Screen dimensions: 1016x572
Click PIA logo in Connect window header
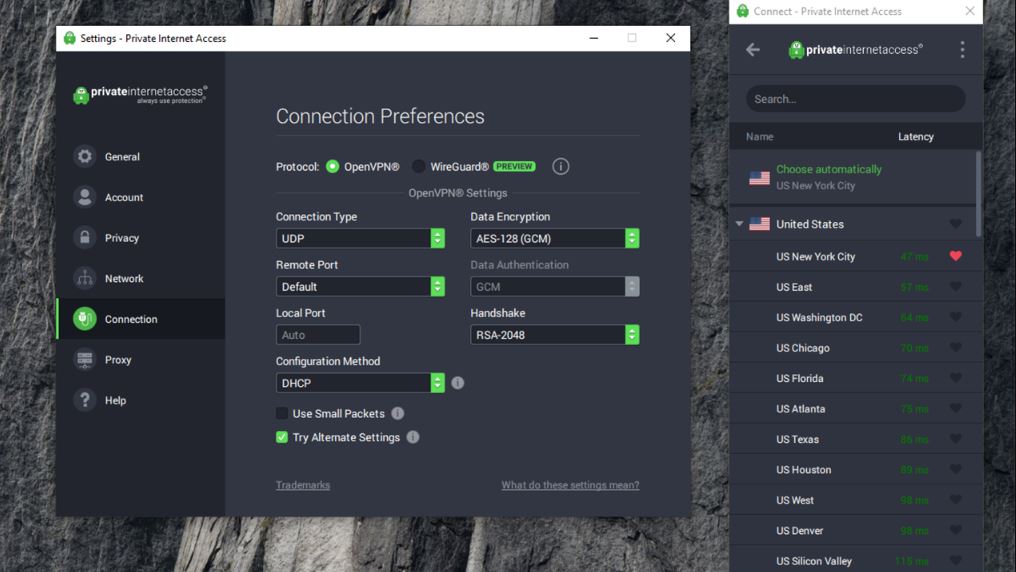click(x=855, y=50)
